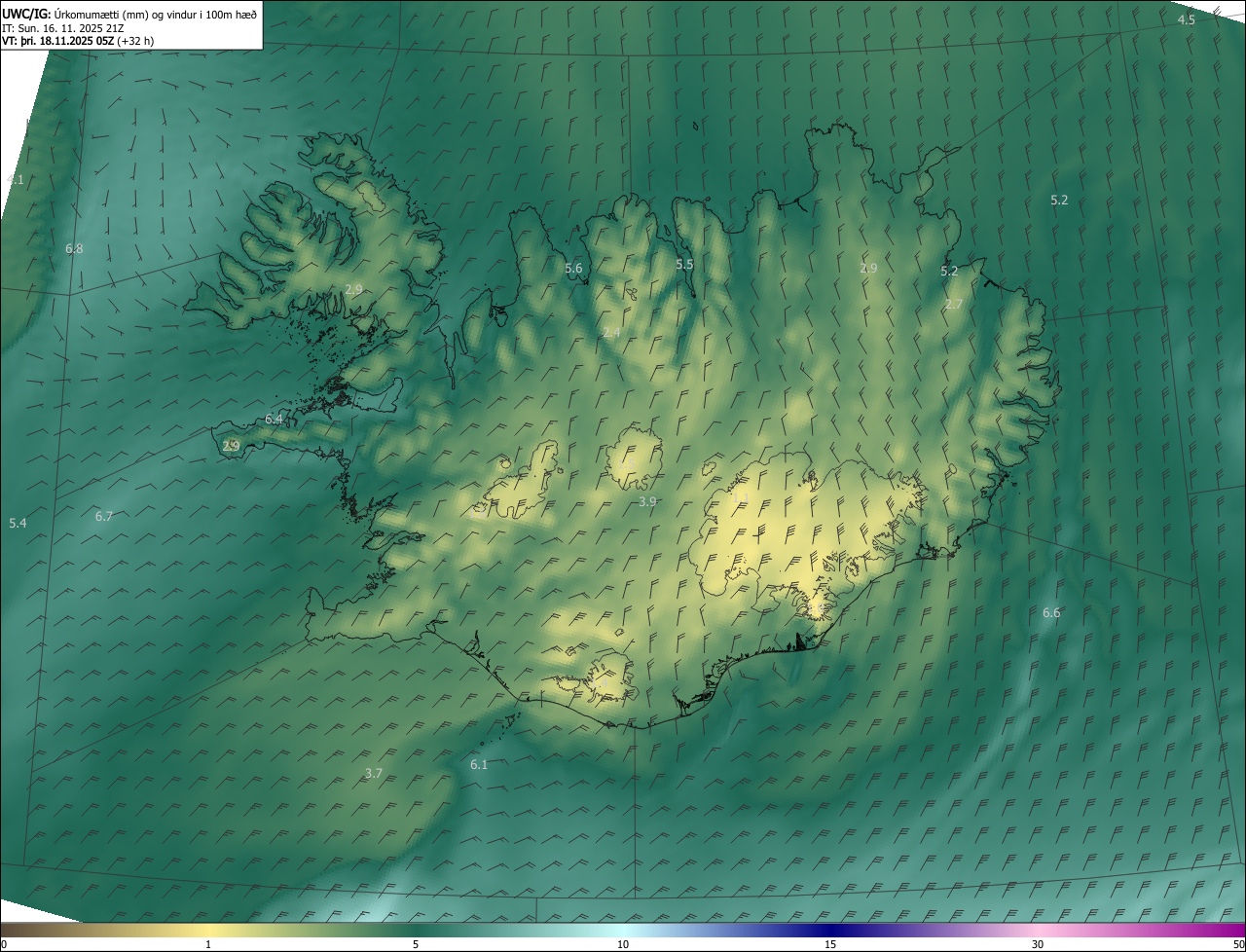Viewport: 1246px width, 952px height.
Task: Click the 3.7 value label
Action: click(x=374, y=774)
